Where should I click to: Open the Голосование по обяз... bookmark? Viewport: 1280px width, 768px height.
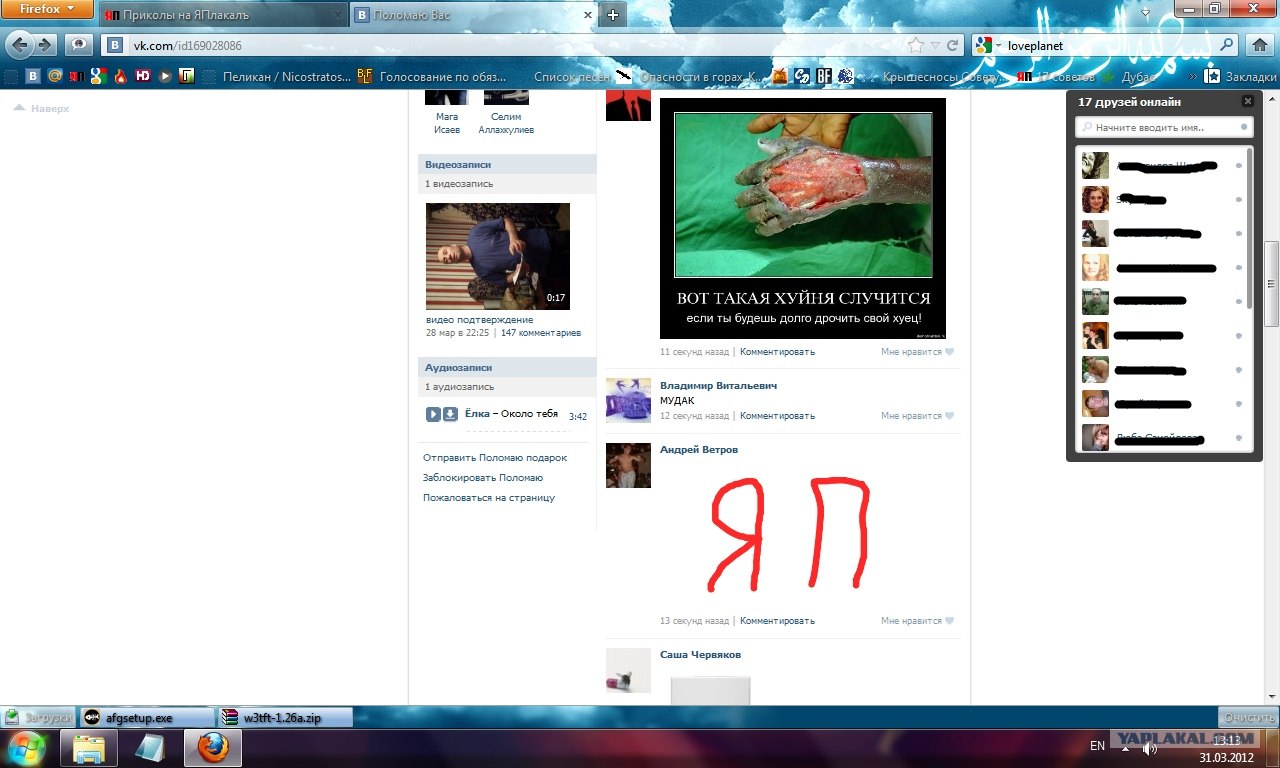tap(432, 76)
